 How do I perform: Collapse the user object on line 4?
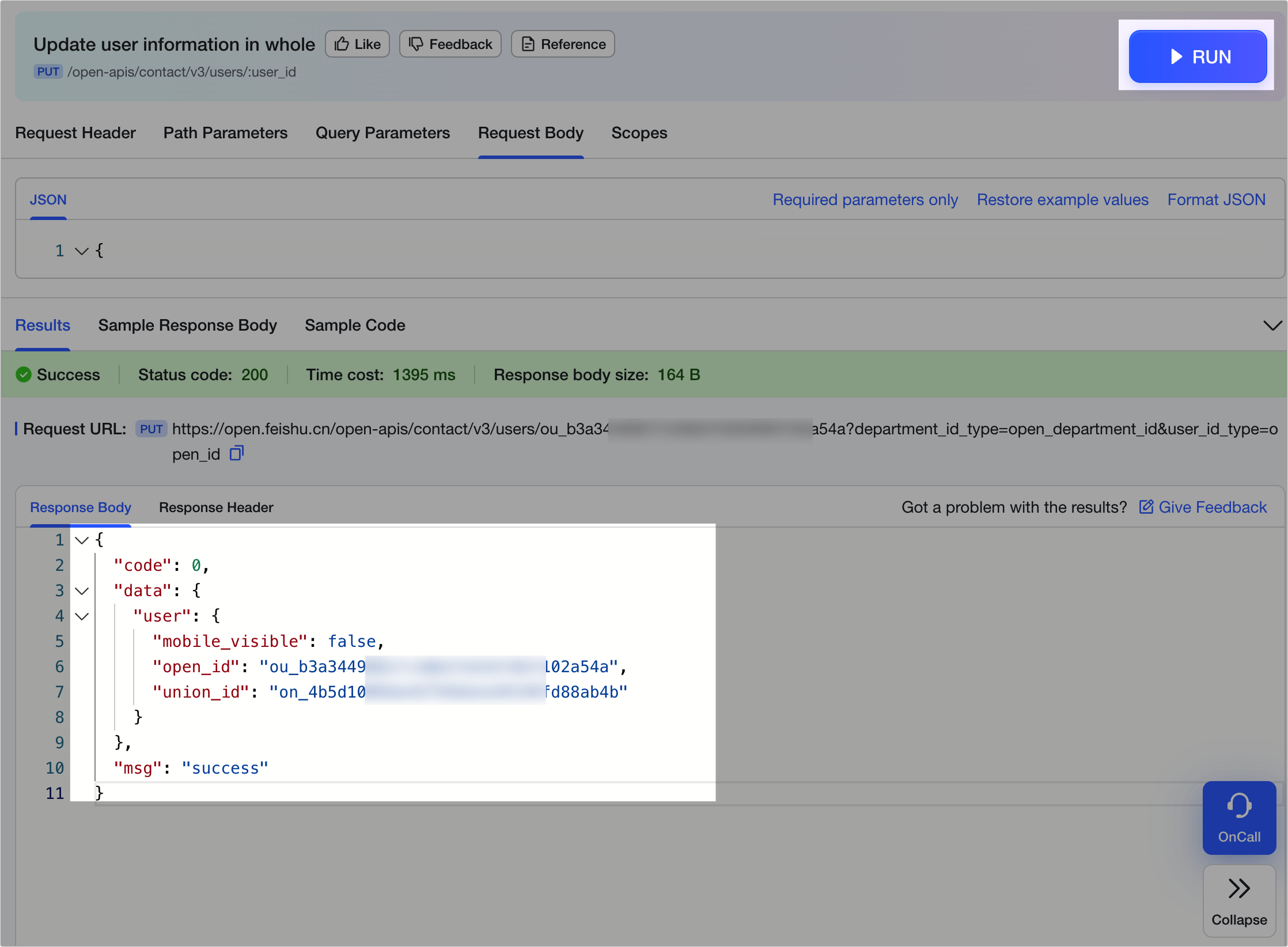point(81,616)
